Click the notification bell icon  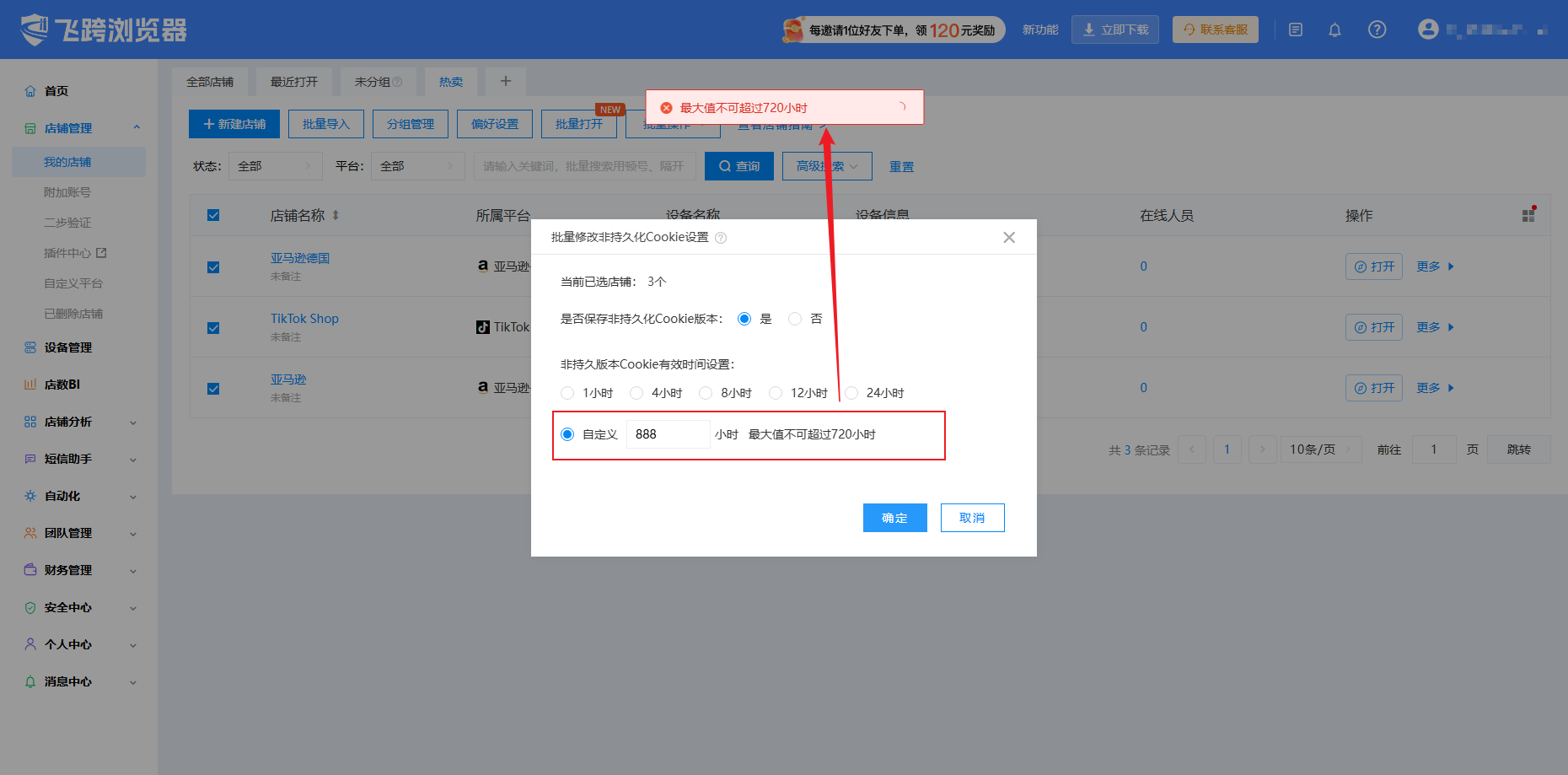(x=1334, y=30)
